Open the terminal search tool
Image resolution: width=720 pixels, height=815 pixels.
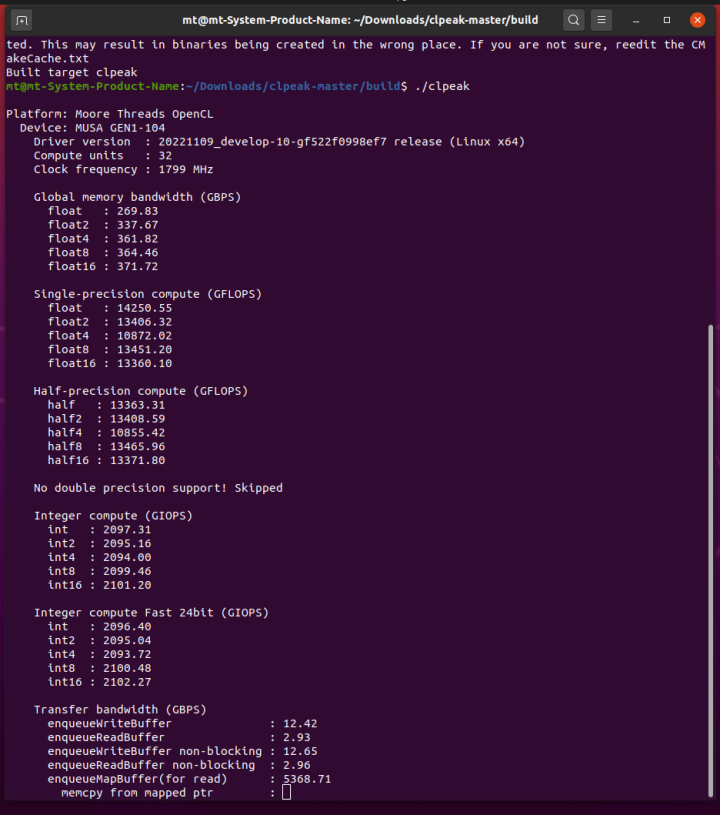(x=573, y=20)
